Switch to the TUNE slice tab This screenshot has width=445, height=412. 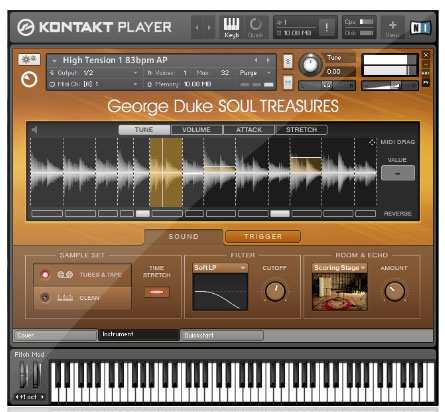tap(144, 130)
